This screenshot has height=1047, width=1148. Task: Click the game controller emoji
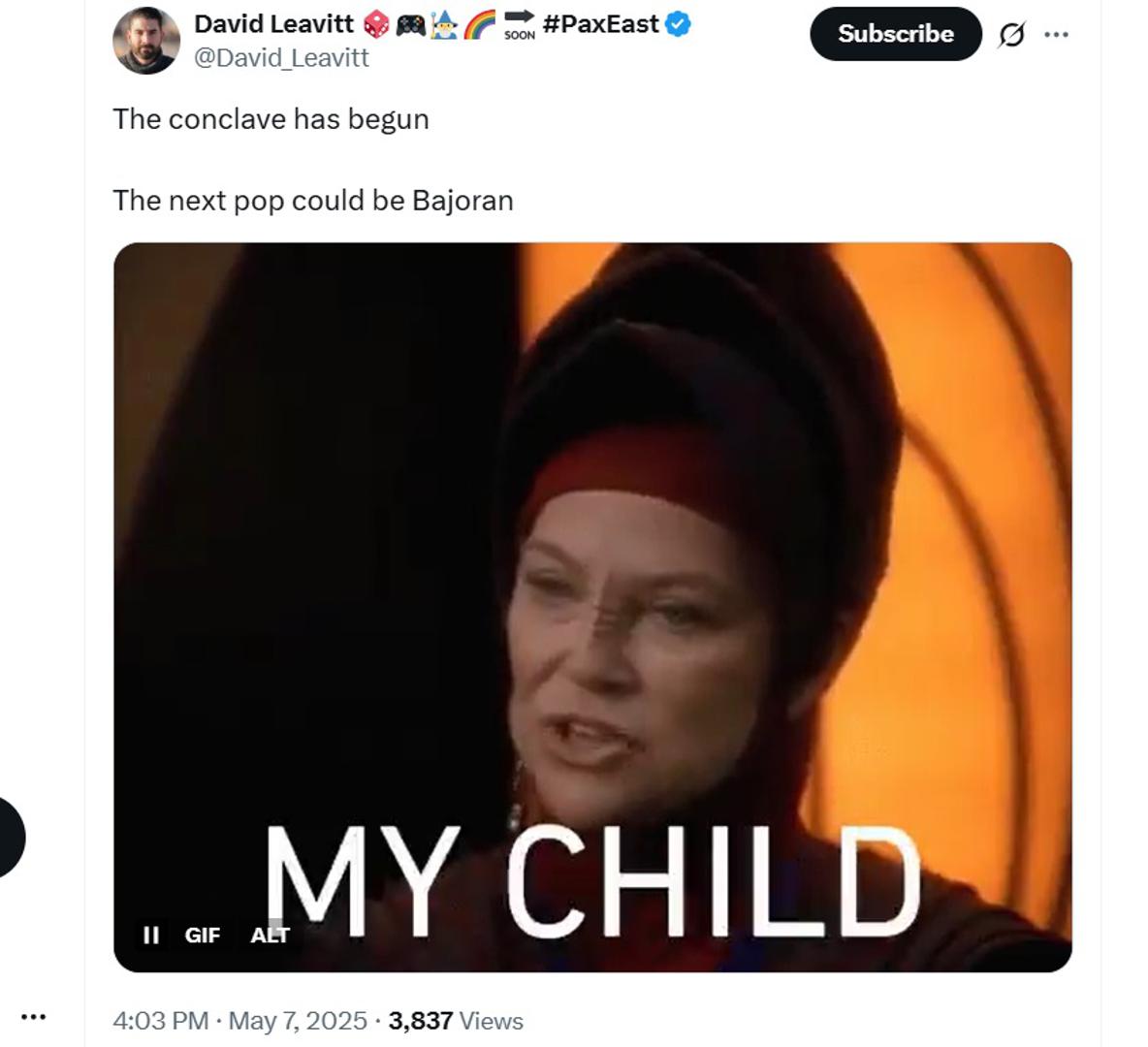point(410,24)
